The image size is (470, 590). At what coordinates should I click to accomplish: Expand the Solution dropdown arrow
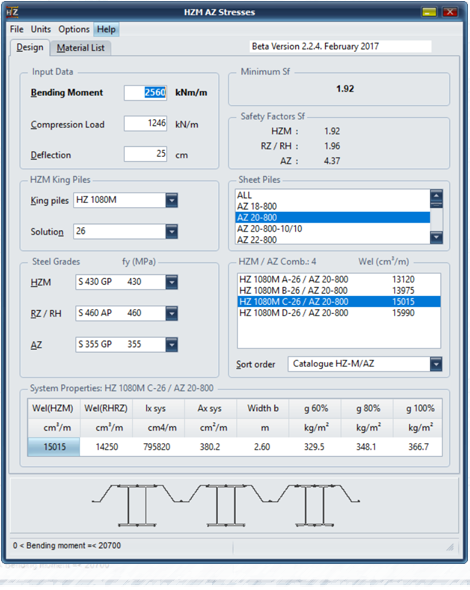point(172,231)
